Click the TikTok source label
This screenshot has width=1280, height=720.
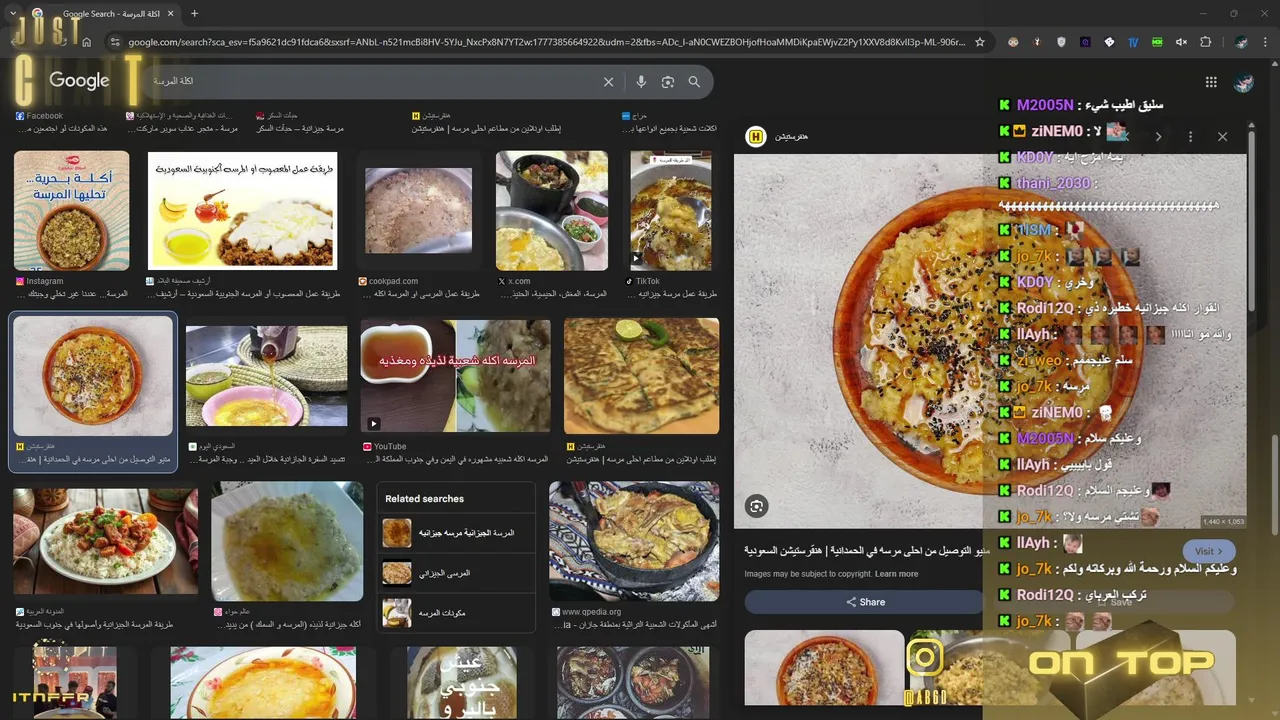tap(647, 281)
